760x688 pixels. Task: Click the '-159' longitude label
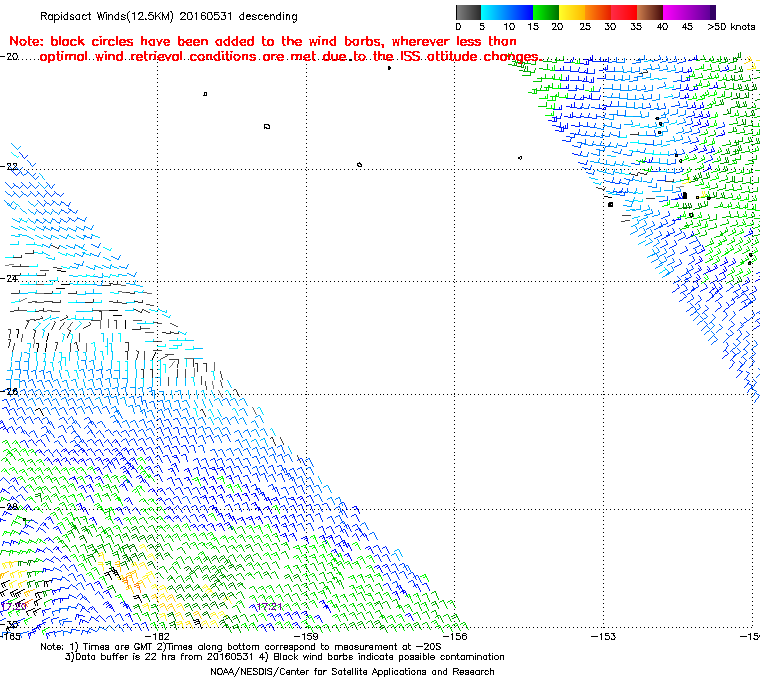[x=306, y=636]
